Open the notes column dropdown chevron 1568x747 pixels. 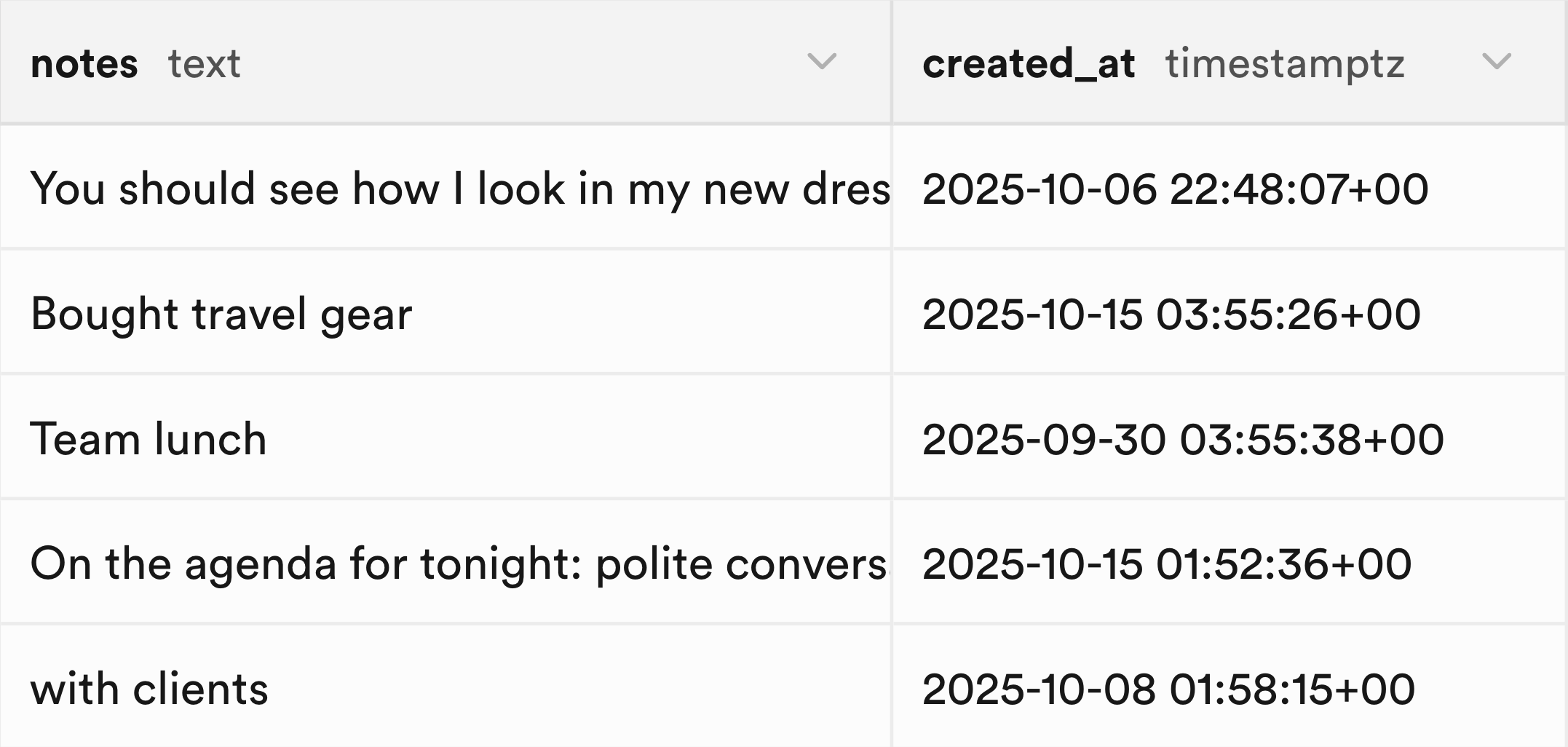[x=821, y=62]
